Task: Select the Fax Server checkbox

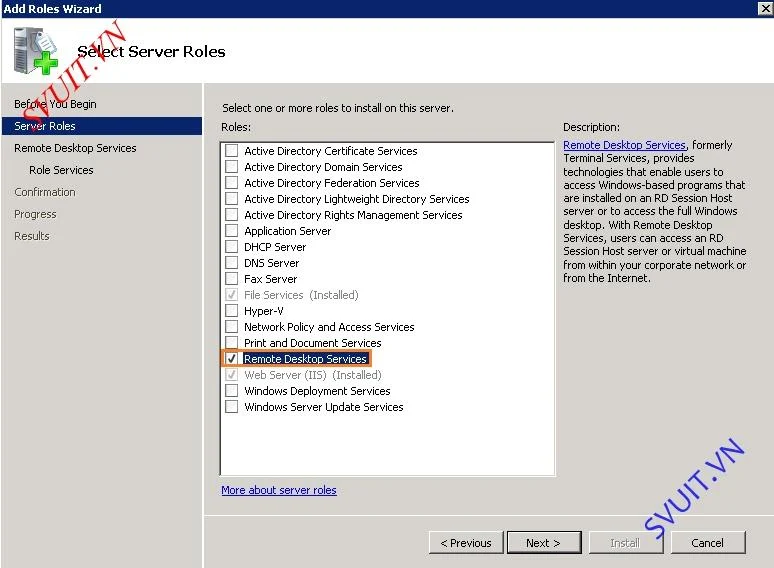Action: tap(232, 278)
